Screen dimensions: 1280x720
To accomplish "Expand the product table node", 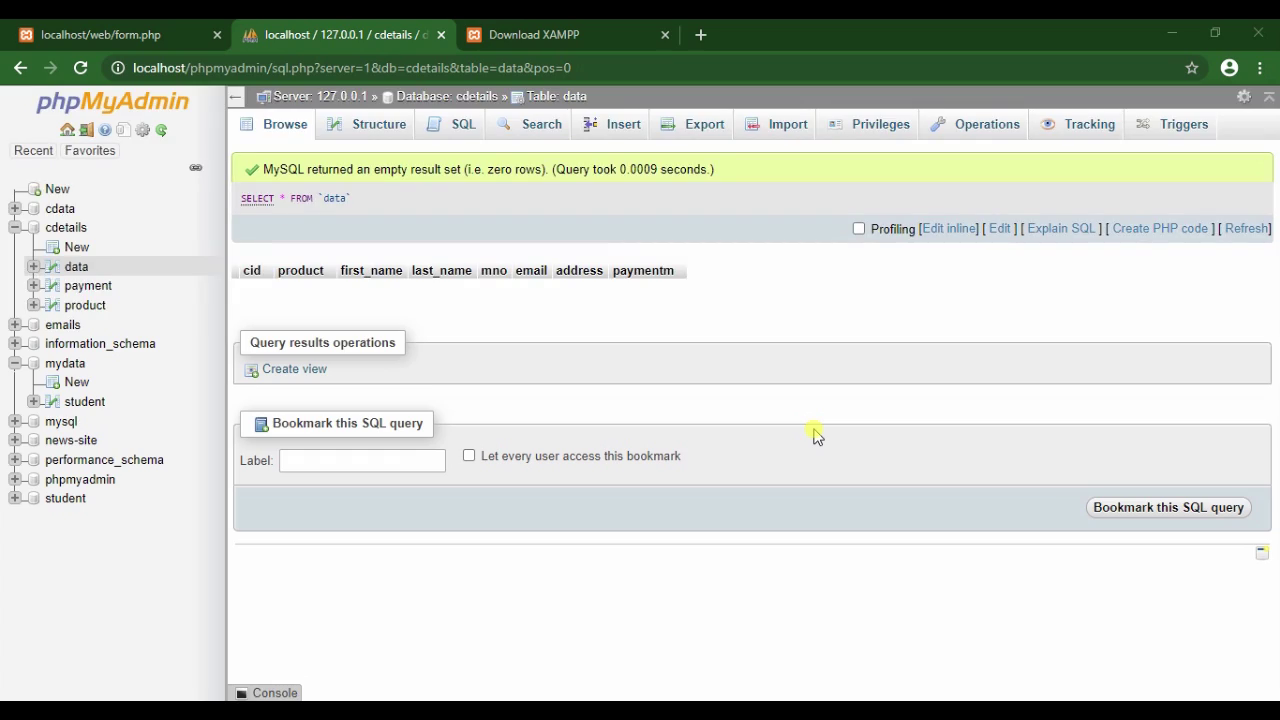I will tap(34, 305).
